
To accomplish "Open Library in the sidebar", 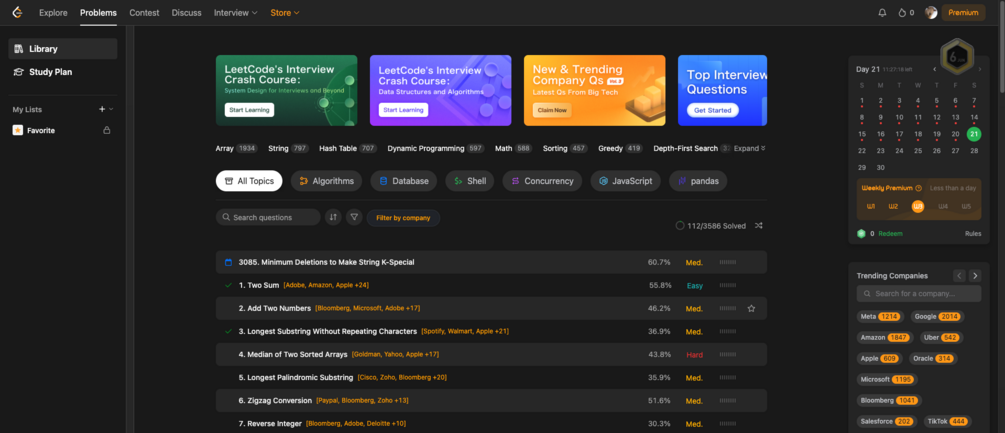I will coord(63,49).
